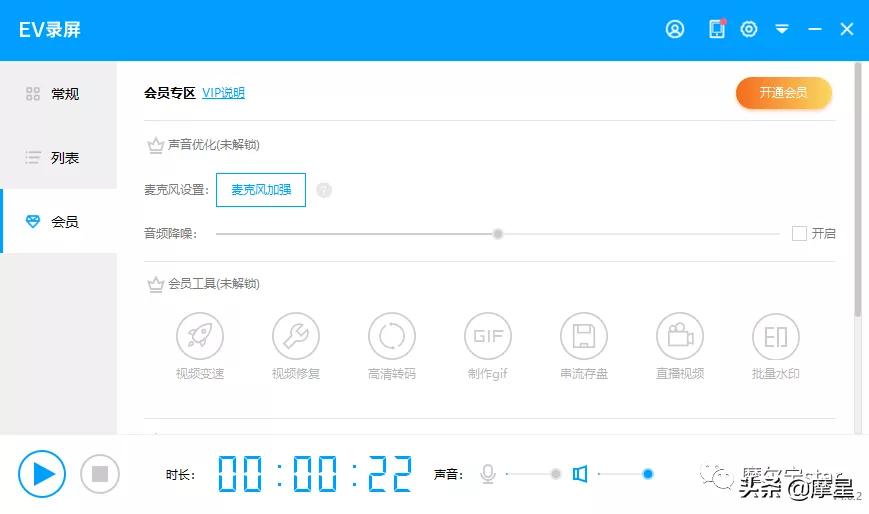Viewport: 869px width, 514px height.
Task: Click the 会员工具(未解锁) section heading
Action: (213, 284)
